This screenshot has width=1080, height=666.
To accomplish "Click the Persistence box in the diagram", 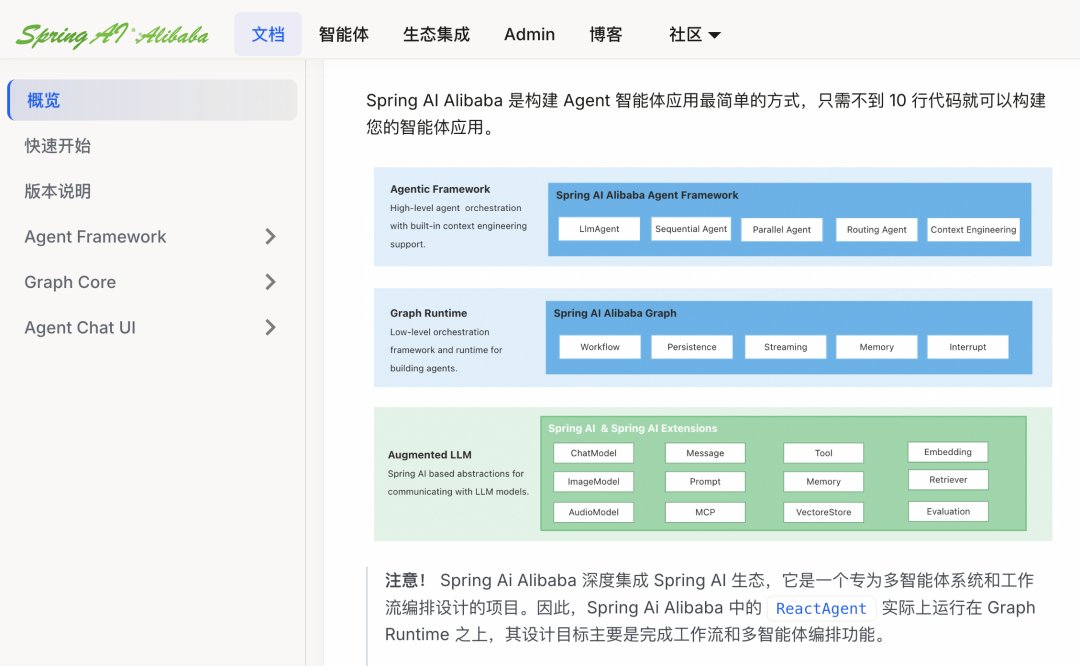I will (692, 346).
